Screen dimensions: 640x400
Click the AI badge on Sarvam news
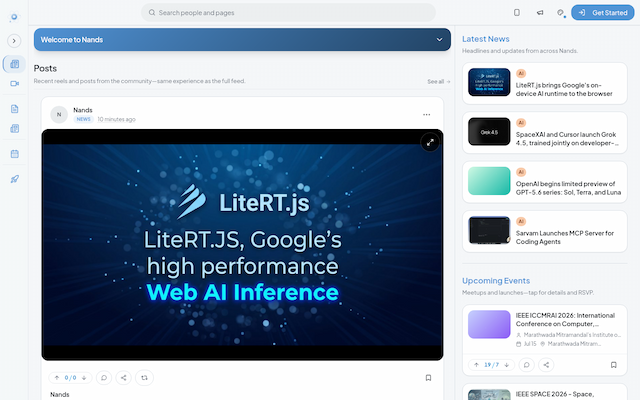pos(521,221)
